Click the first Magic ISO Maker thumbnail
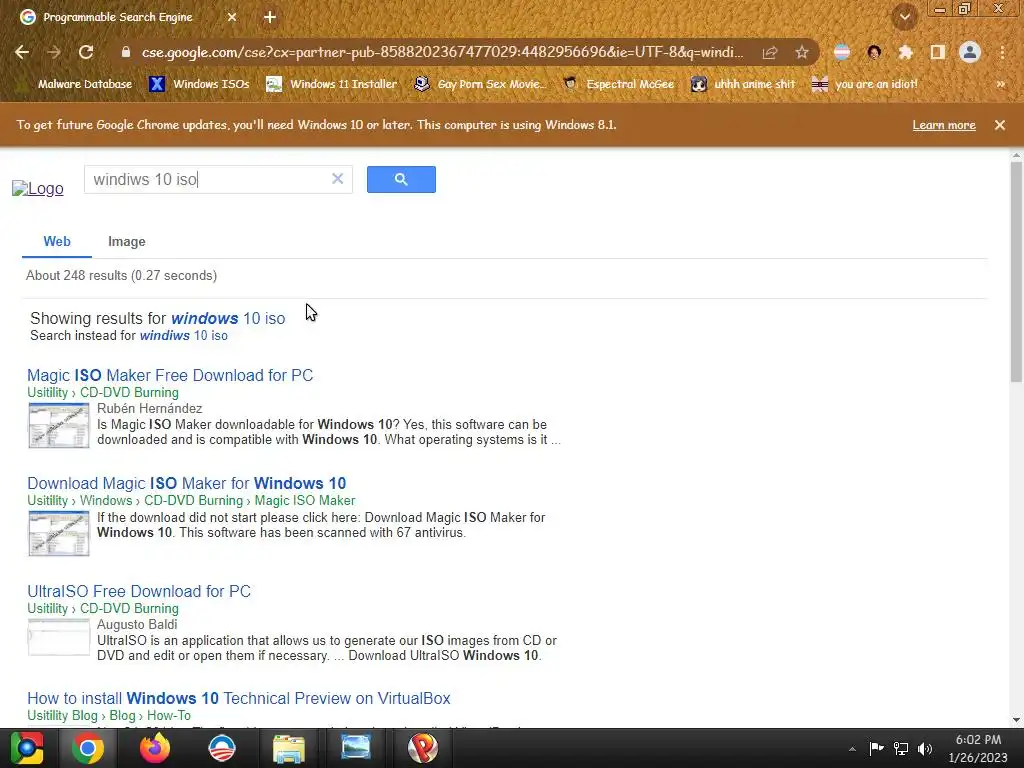 coord(59,425)
